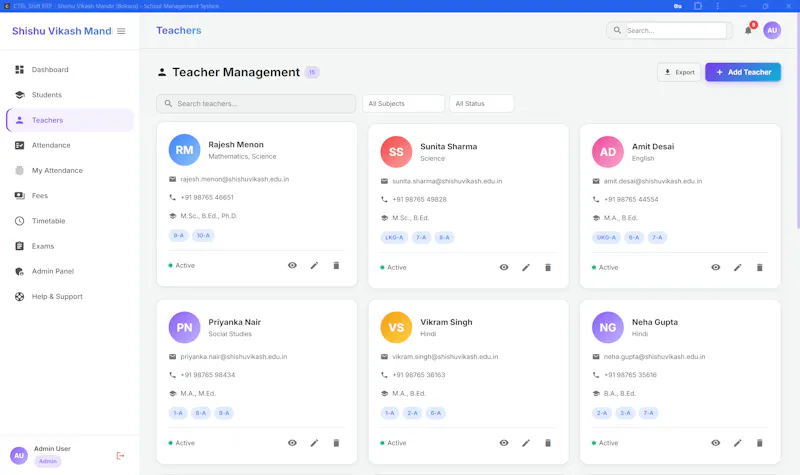Image resolution: width=800 pixels, height=475 pixels.
Task: Export the teacher list
Action: click(679, 72)
